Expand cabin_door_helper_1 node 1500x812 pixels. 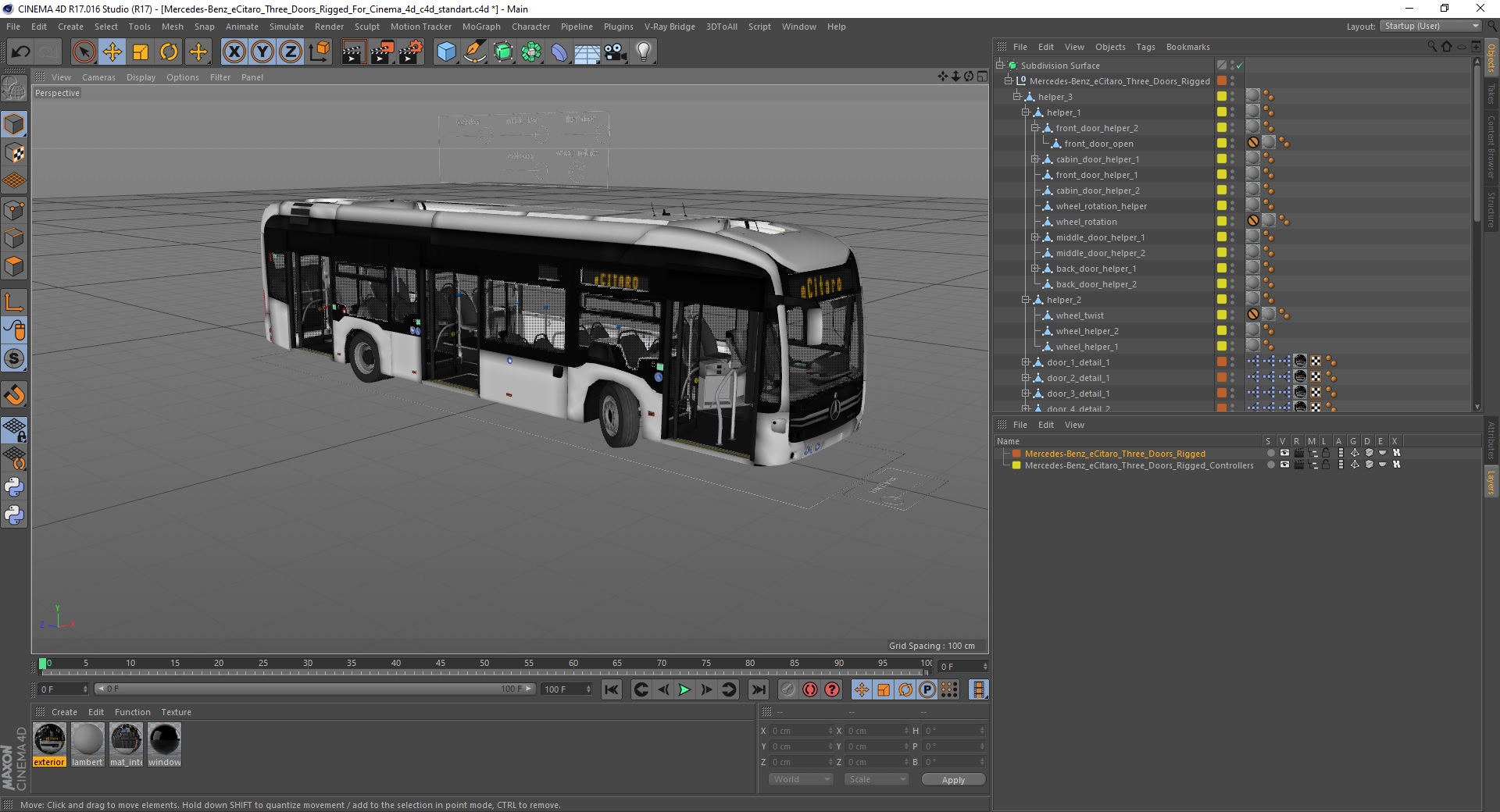1035,159
